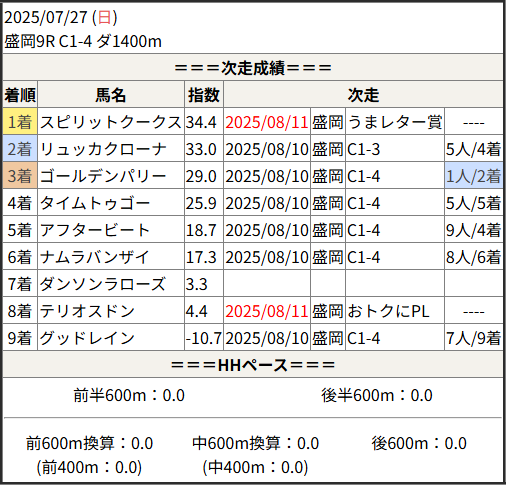Select the 1着 yellow rank cell
This screenshot has height=485, width=506.
(x=20, y=122)
